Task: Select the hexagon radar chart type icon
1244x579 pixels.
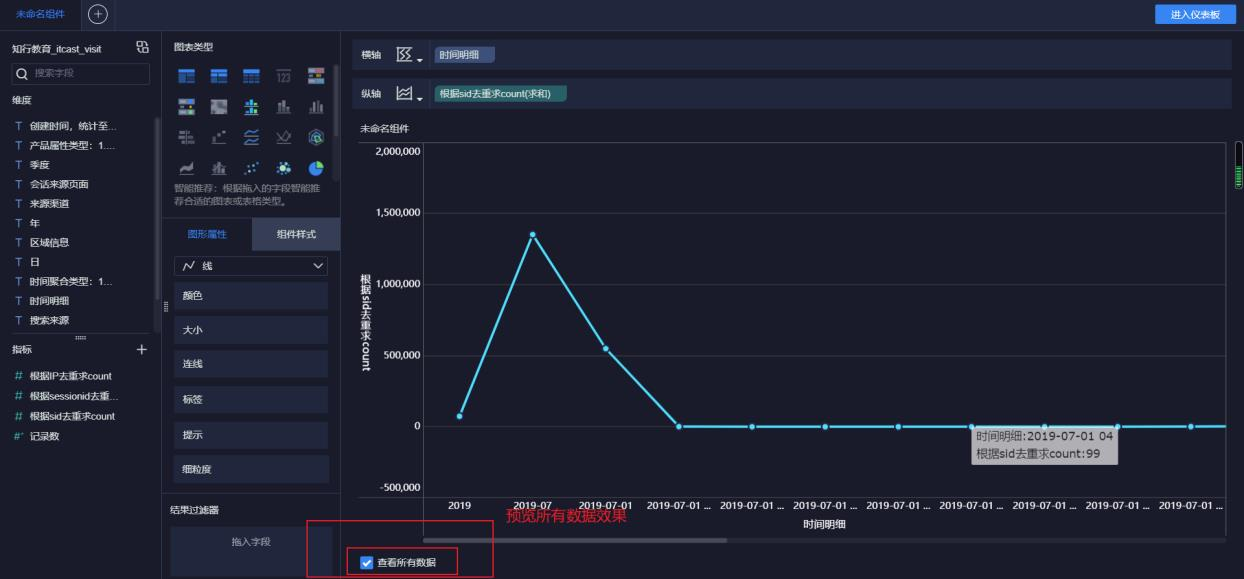Action: [316, 137]
